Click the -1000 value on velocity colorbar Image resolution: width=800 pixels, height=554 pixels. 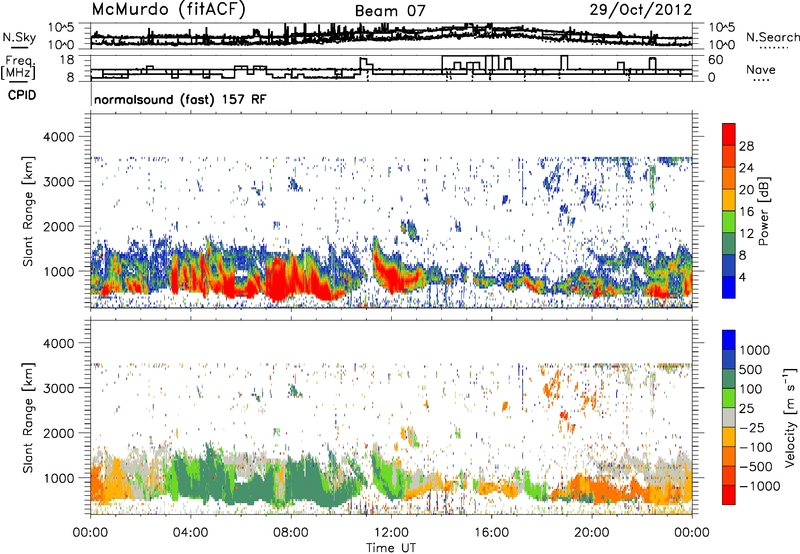(759, 486)
